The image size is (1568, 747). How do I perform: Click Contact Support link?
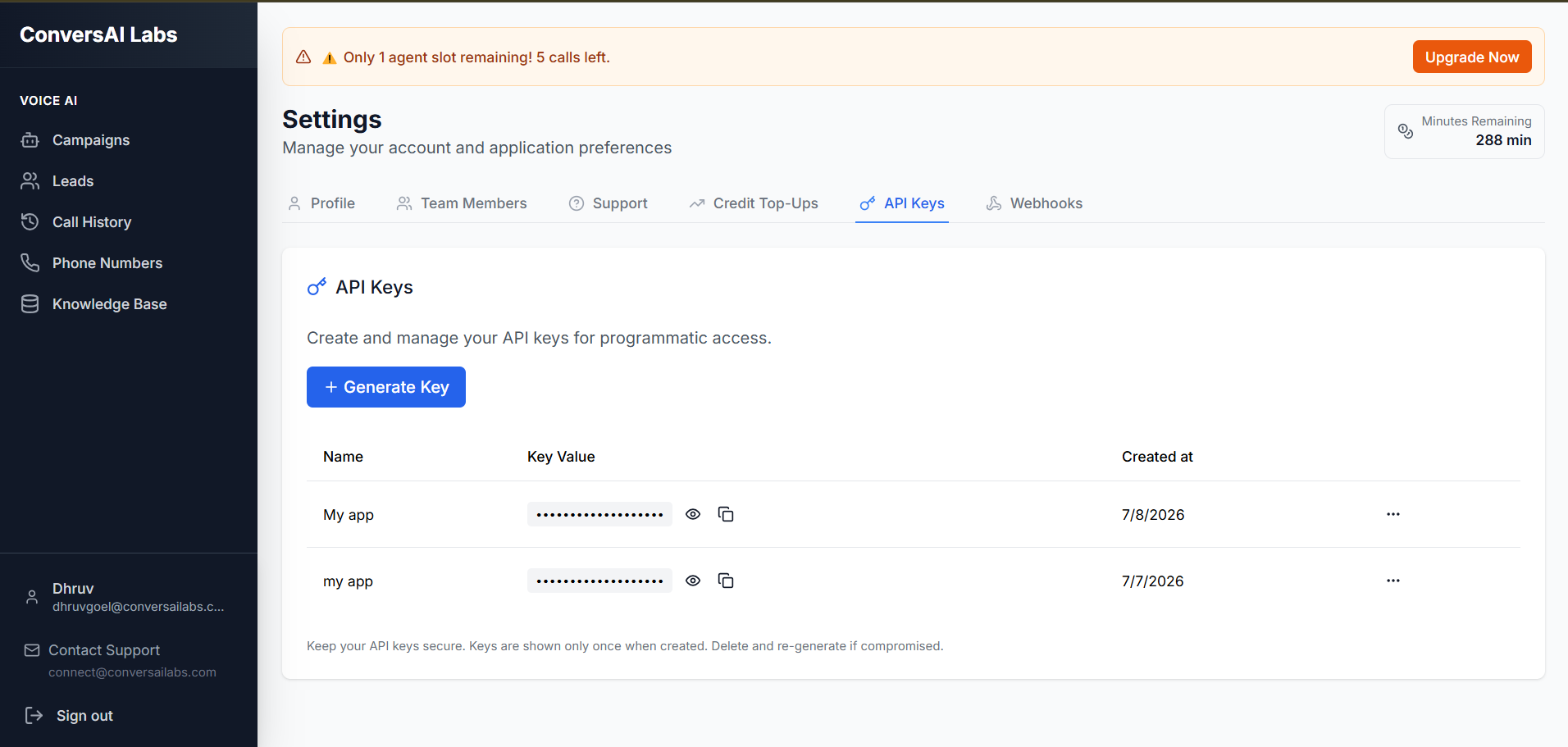104,650
